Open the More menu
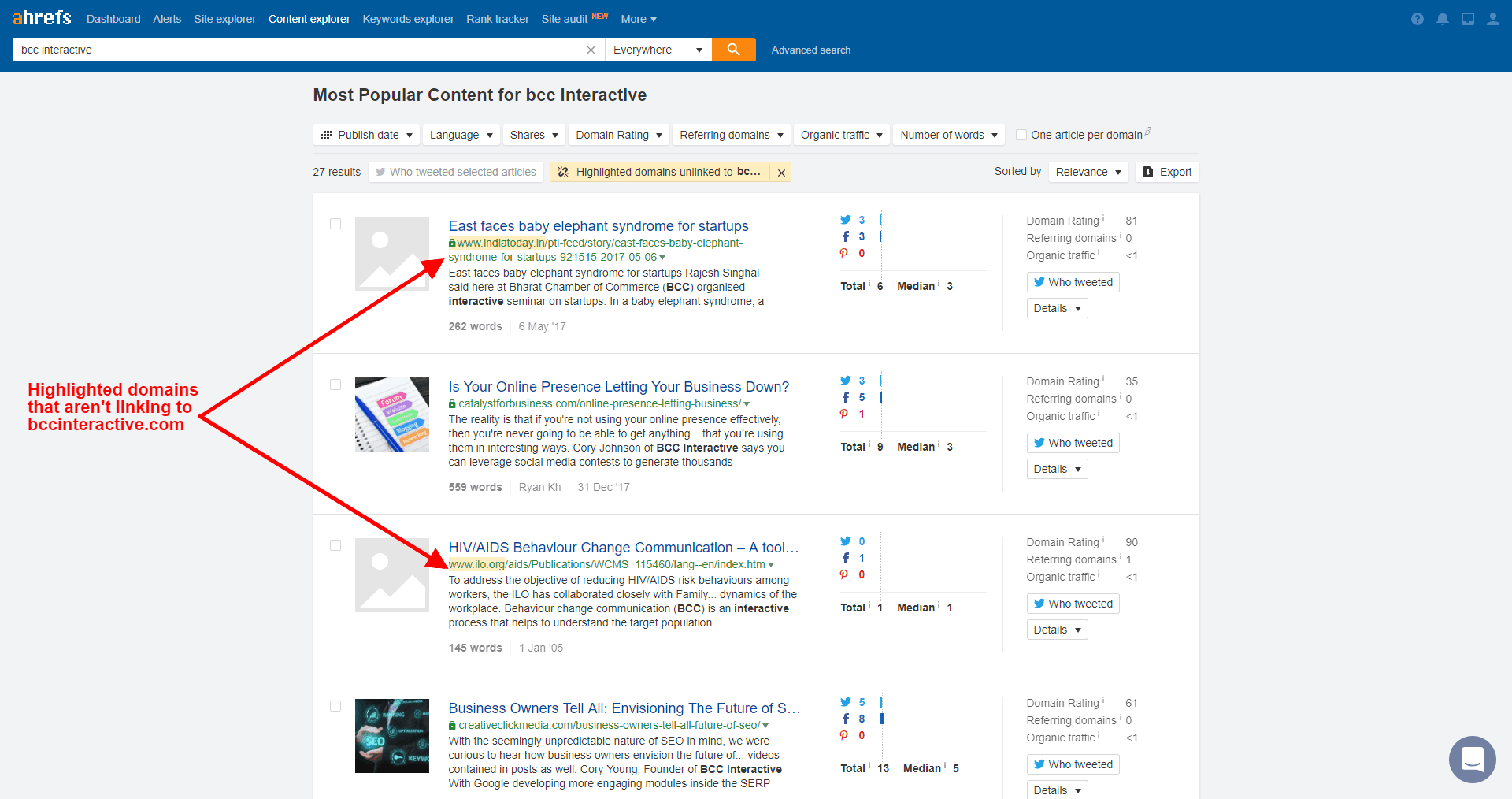1512x799 pixels. coord(639,19)
